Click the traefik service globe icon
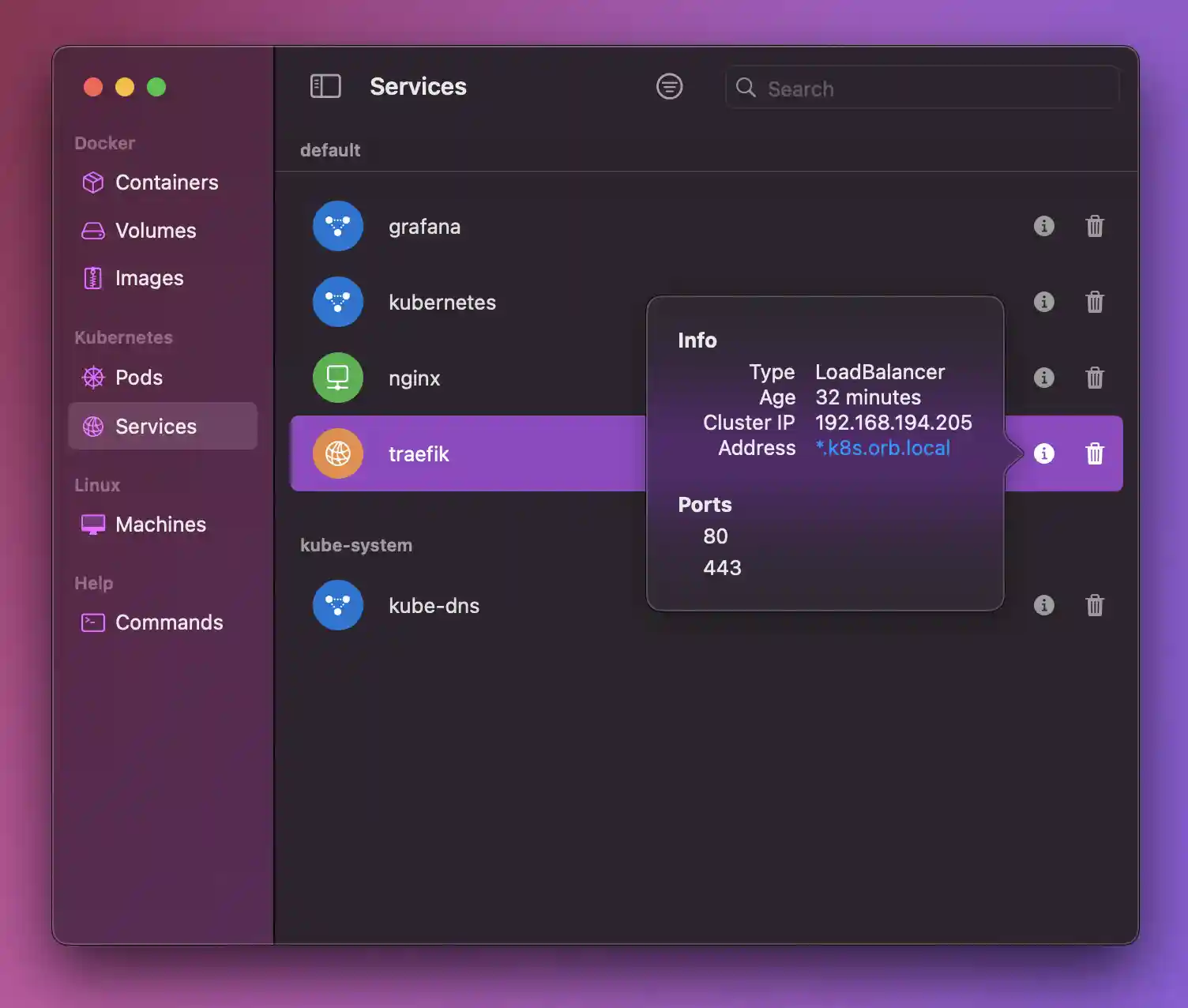1188x1008 pixels. 337,453
